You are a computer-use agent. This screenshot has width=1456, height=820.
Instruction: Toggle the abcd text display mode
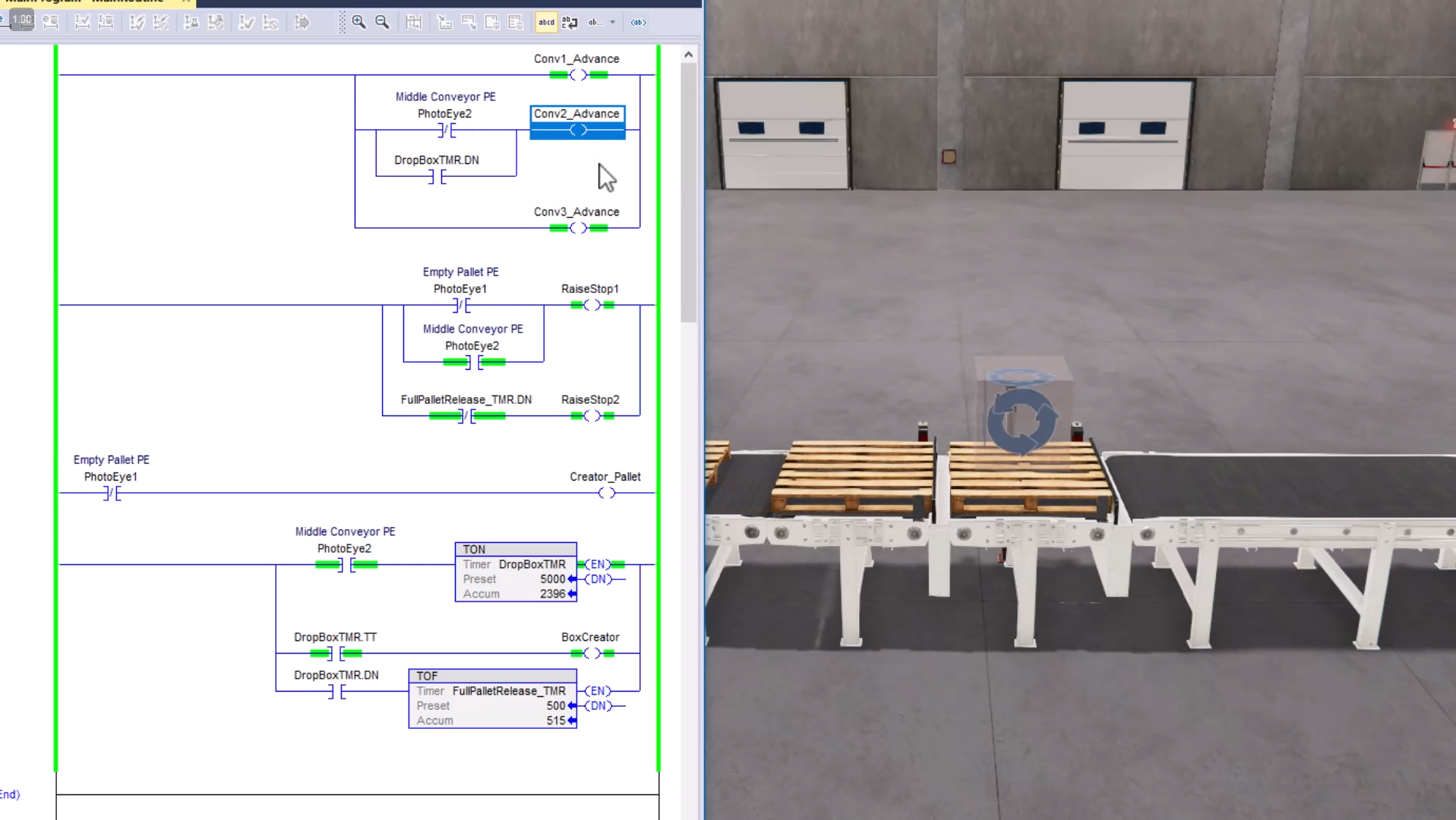(546, 22)
